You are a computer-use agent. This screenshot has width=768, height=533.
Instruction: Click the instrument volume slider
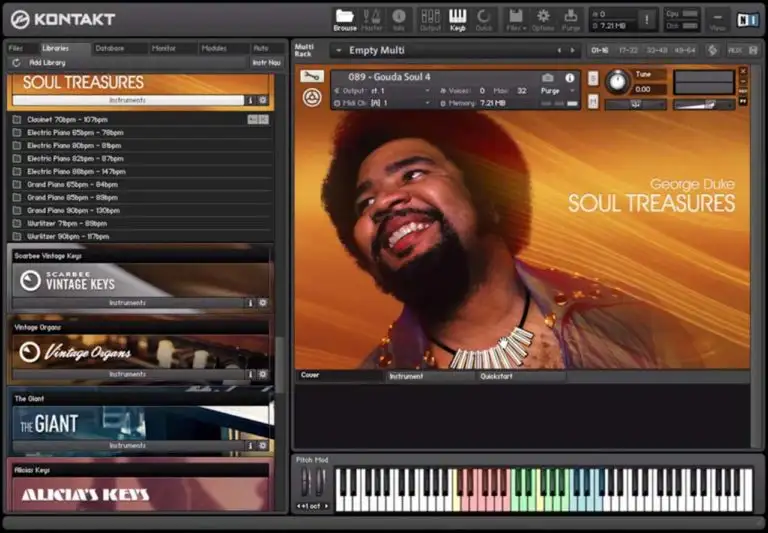coord(704,104)
